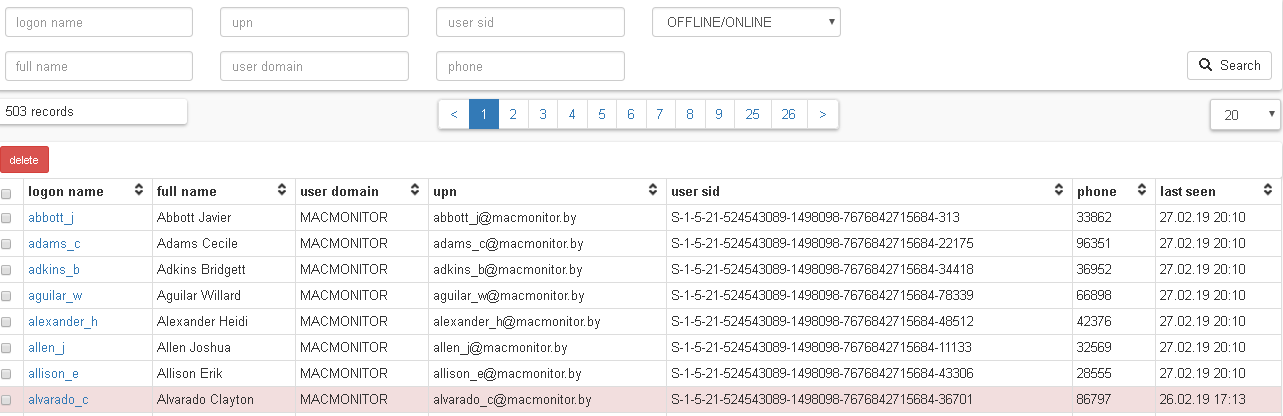Click the red delete button

[x=24, y=160]
